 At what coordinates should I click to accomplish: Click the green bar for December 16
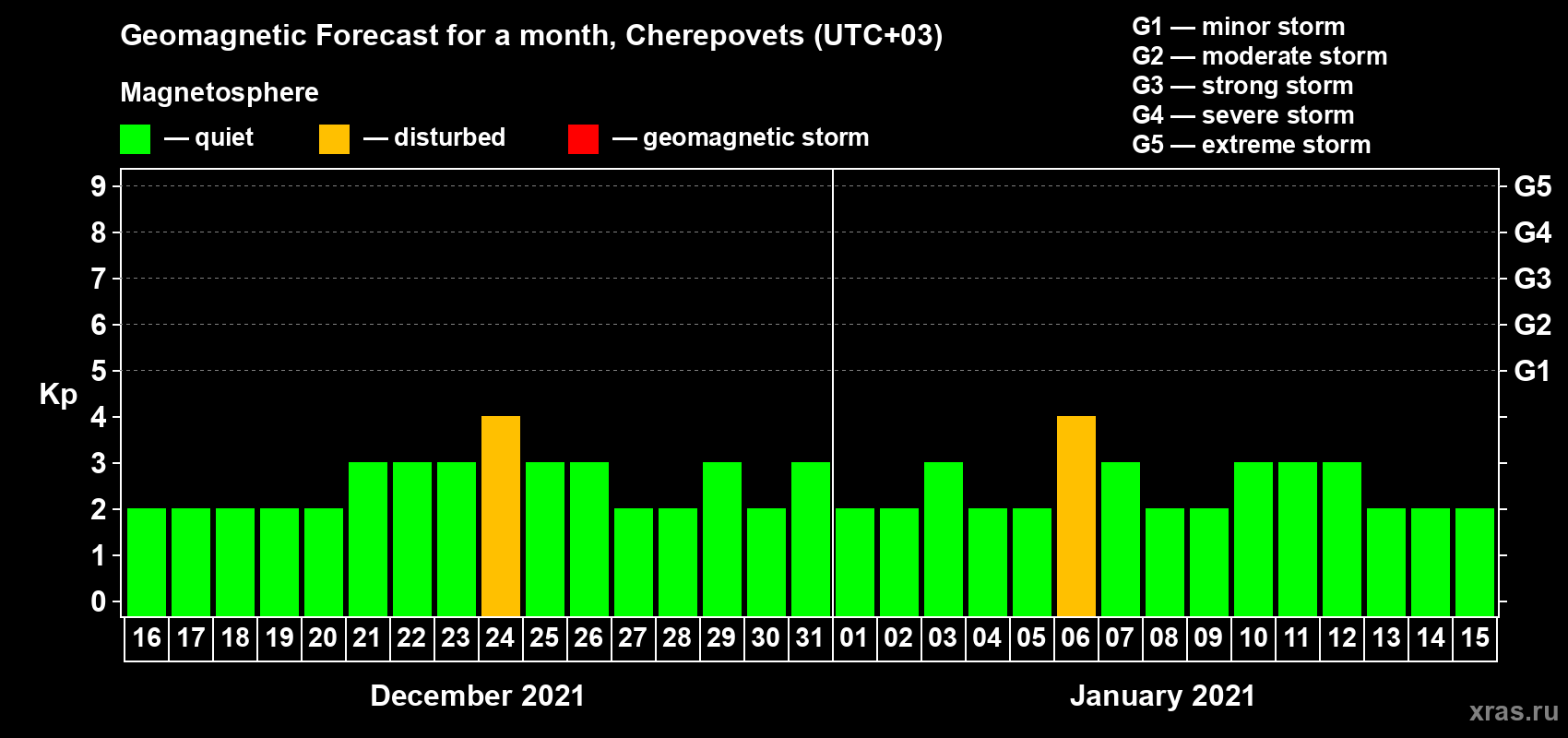[x=147, y=562]
